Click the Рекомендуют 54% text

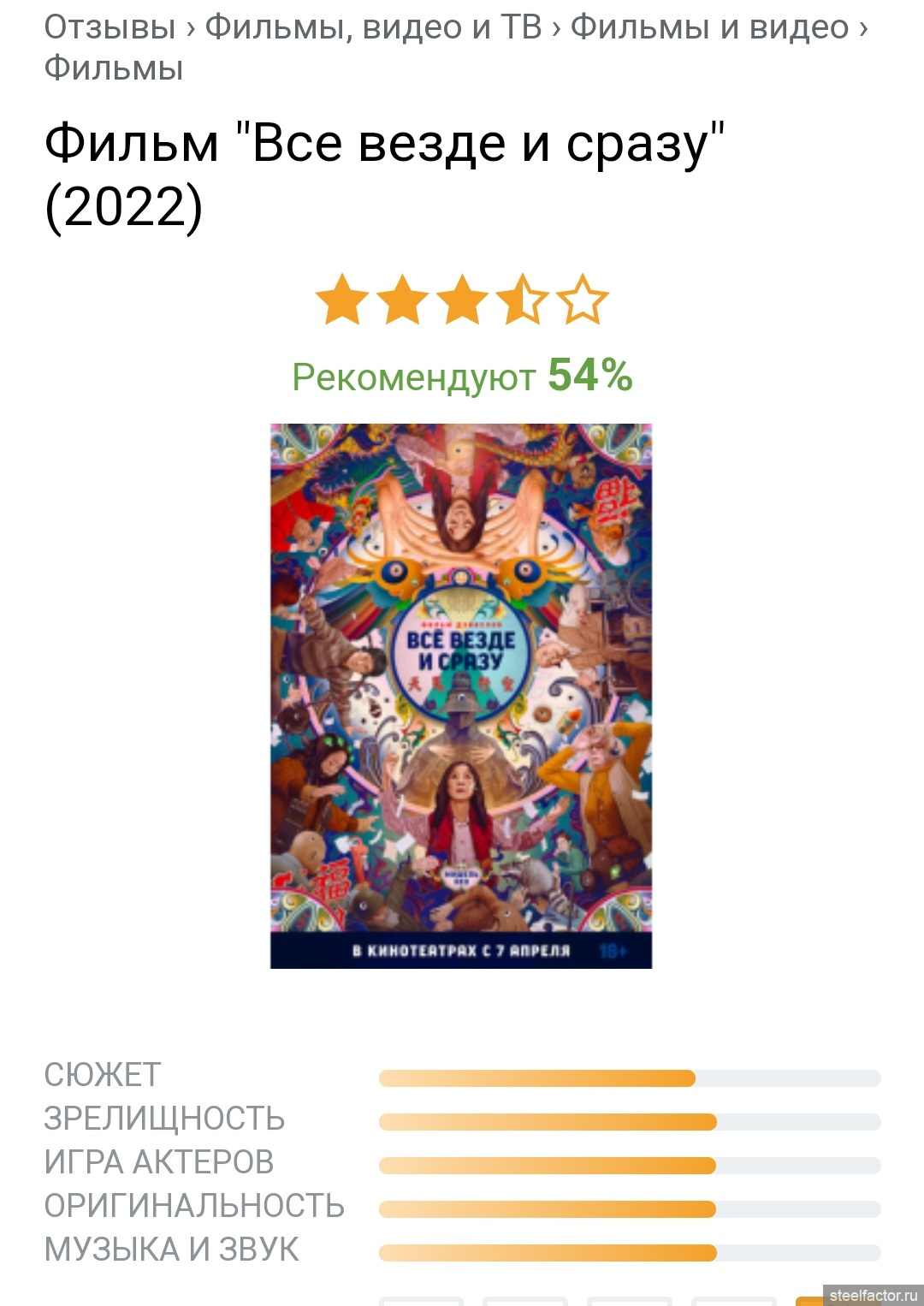coord(462,376)
